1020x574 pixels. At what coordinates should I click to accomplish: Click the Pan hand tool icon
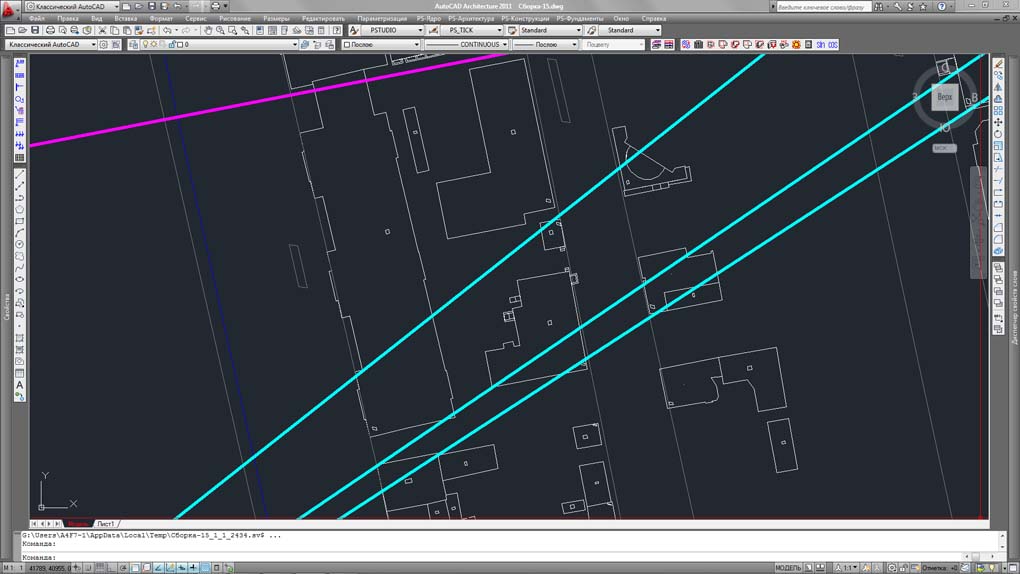pyautogui.click(x=208, y=31)
